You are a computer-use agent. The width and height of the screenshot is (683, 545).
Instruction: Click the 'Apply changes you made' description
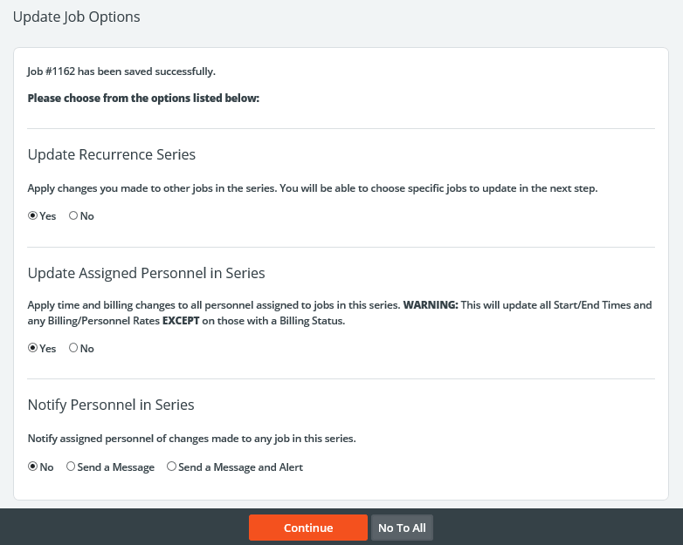coord(312,188)
